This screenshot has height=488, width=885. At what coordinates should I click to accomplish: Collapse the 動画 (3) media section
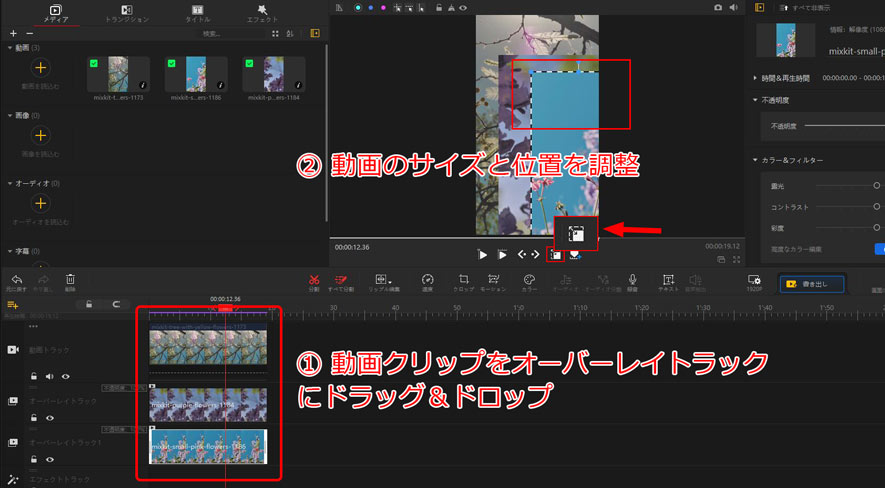click(x=10, y=48)
